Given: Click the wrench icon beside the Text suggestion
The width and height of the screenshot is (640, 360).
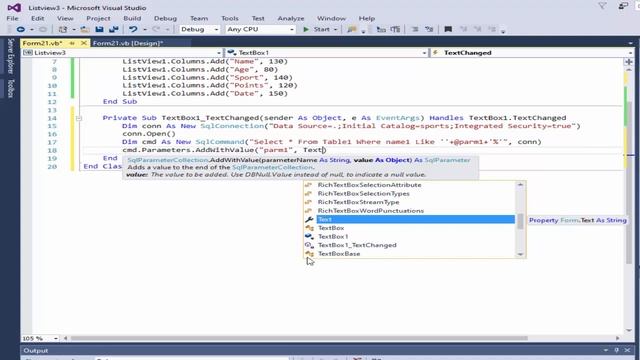Looking at the screenshot, I should (x=309, y=220).
